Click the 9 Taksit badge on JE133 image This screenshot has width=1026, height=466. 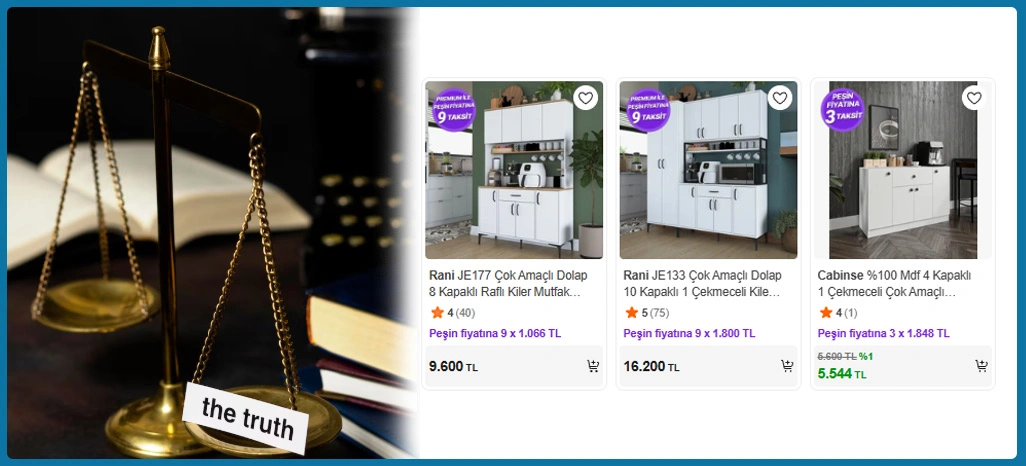tap(648, 110)
